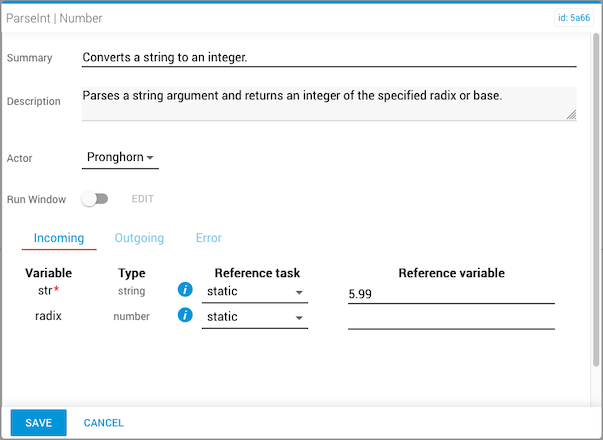Click the empty radix reference variable field
The height and width of the screenshot is (440, 603).
(450, 319)
